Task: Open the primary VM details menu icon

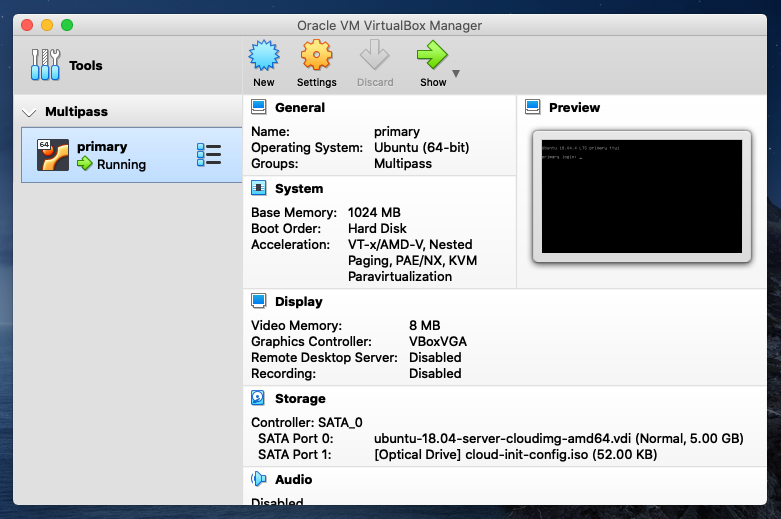Action: tap(209, 155)
